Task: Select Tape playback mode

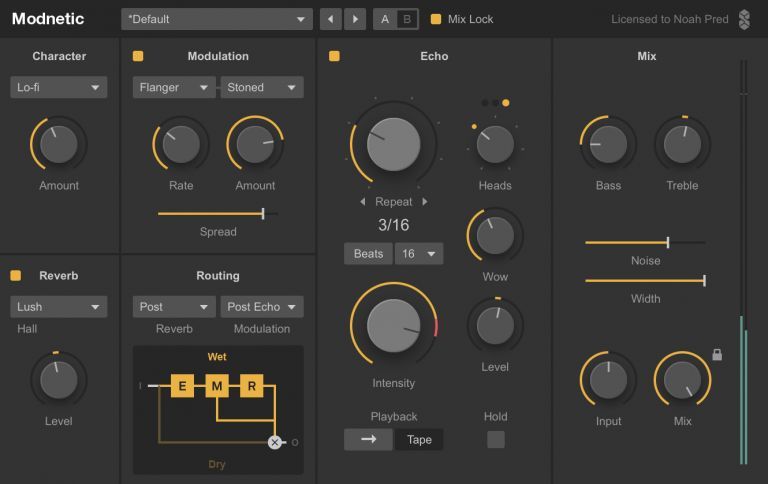Action: (419, 439)
